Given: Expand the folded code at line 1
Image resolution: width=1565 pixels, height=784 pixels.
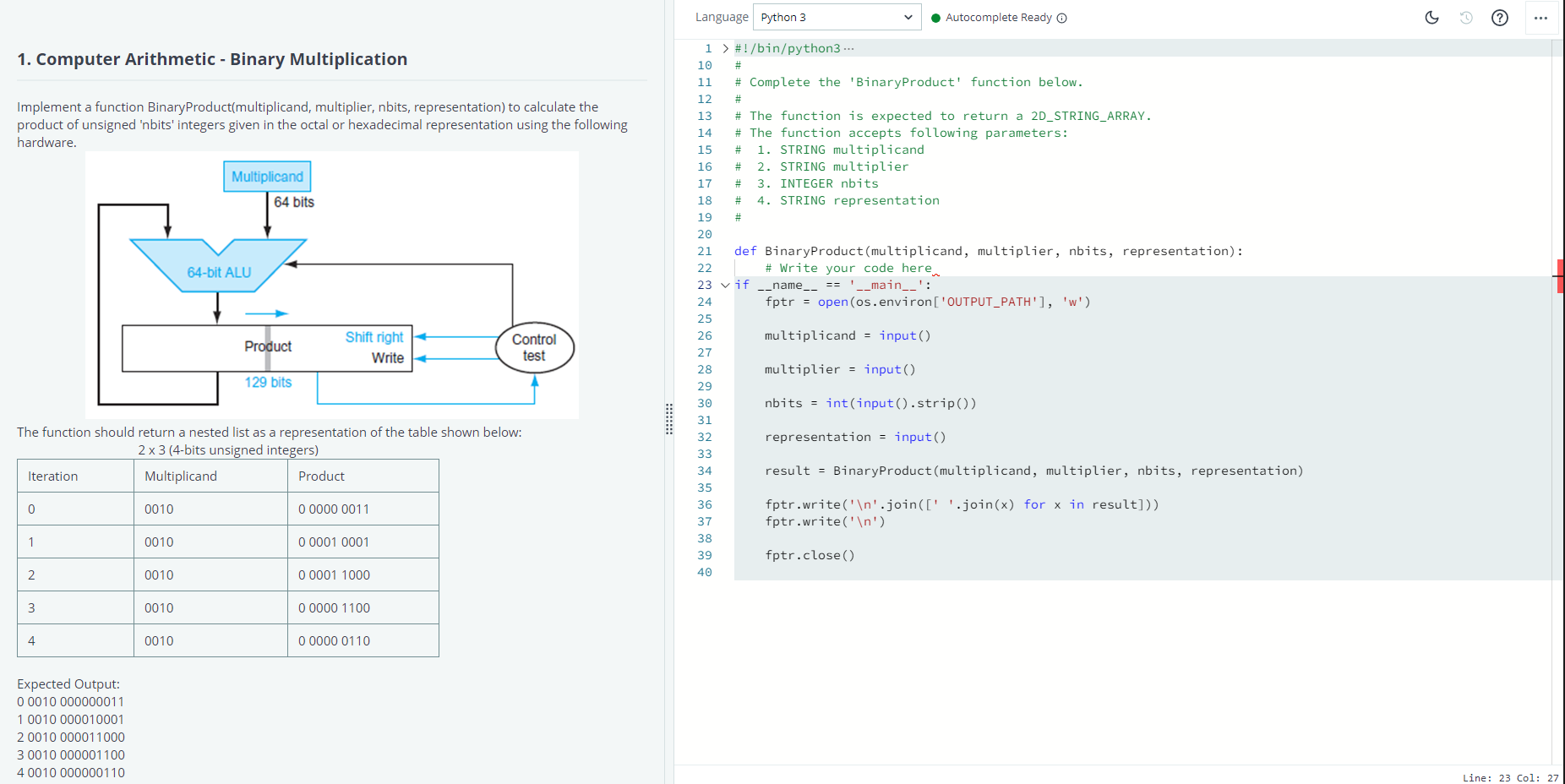Looking at the screenshot, I should [726, 48].
